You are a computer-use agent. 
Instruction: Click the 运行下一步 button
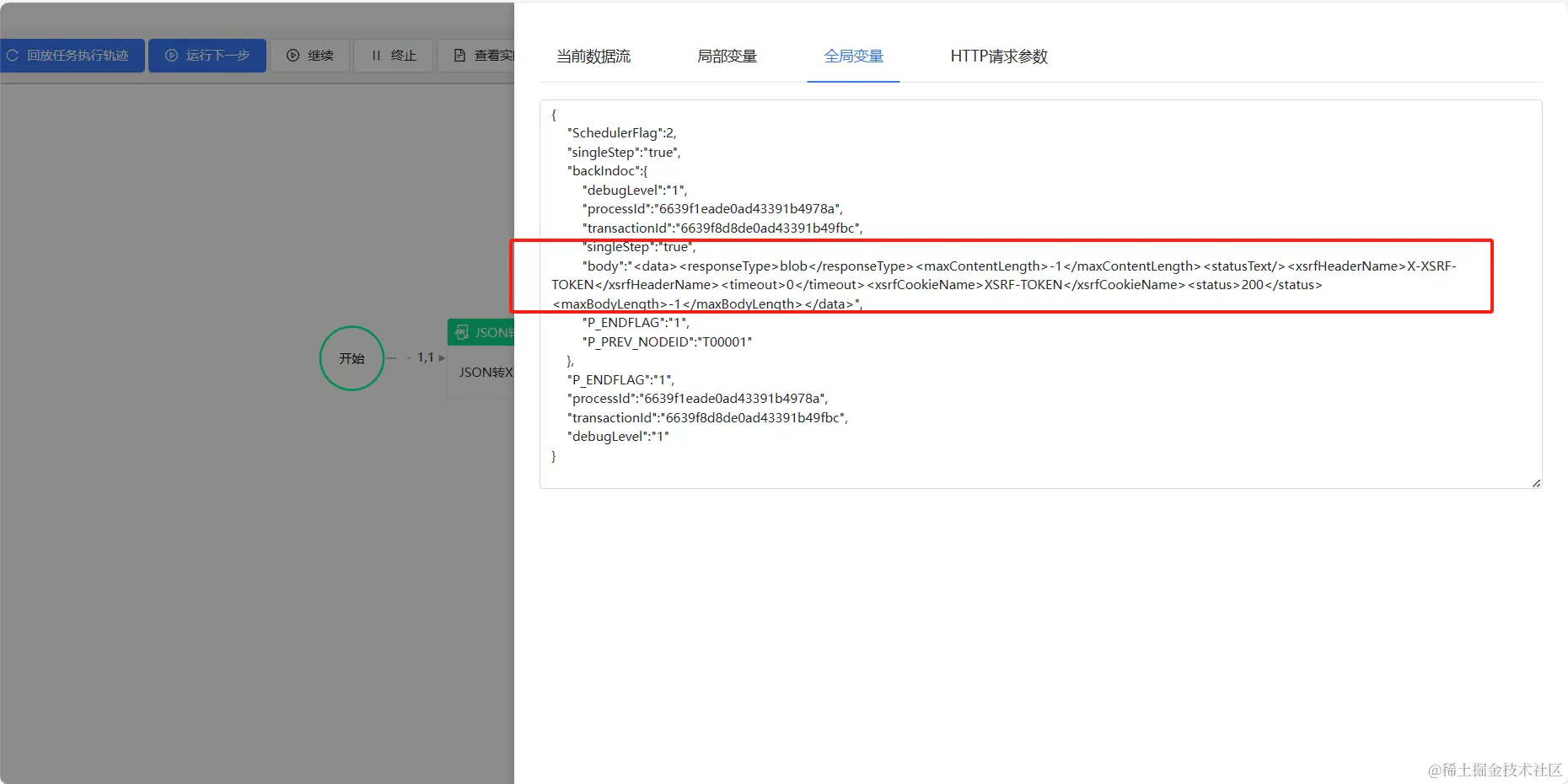pos(207,56)
